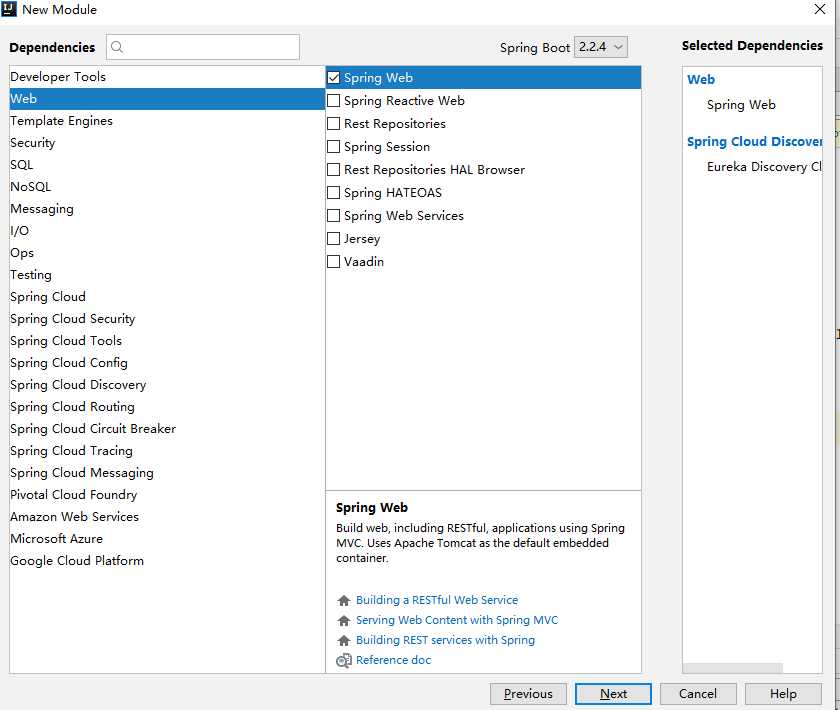Open the Reference doc link
This screenshot has height=710, width=840.
pos(393,660)
